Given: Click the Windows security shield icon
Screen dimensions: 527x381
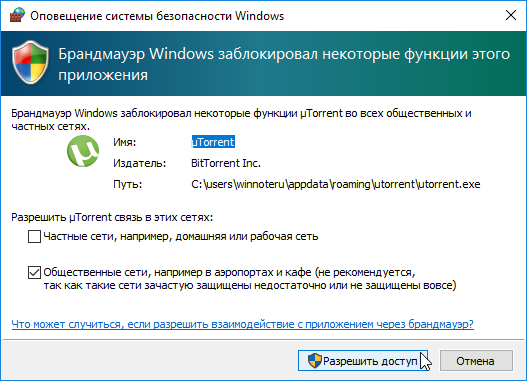Looking at the screenshot, I should tap(31, 63).
